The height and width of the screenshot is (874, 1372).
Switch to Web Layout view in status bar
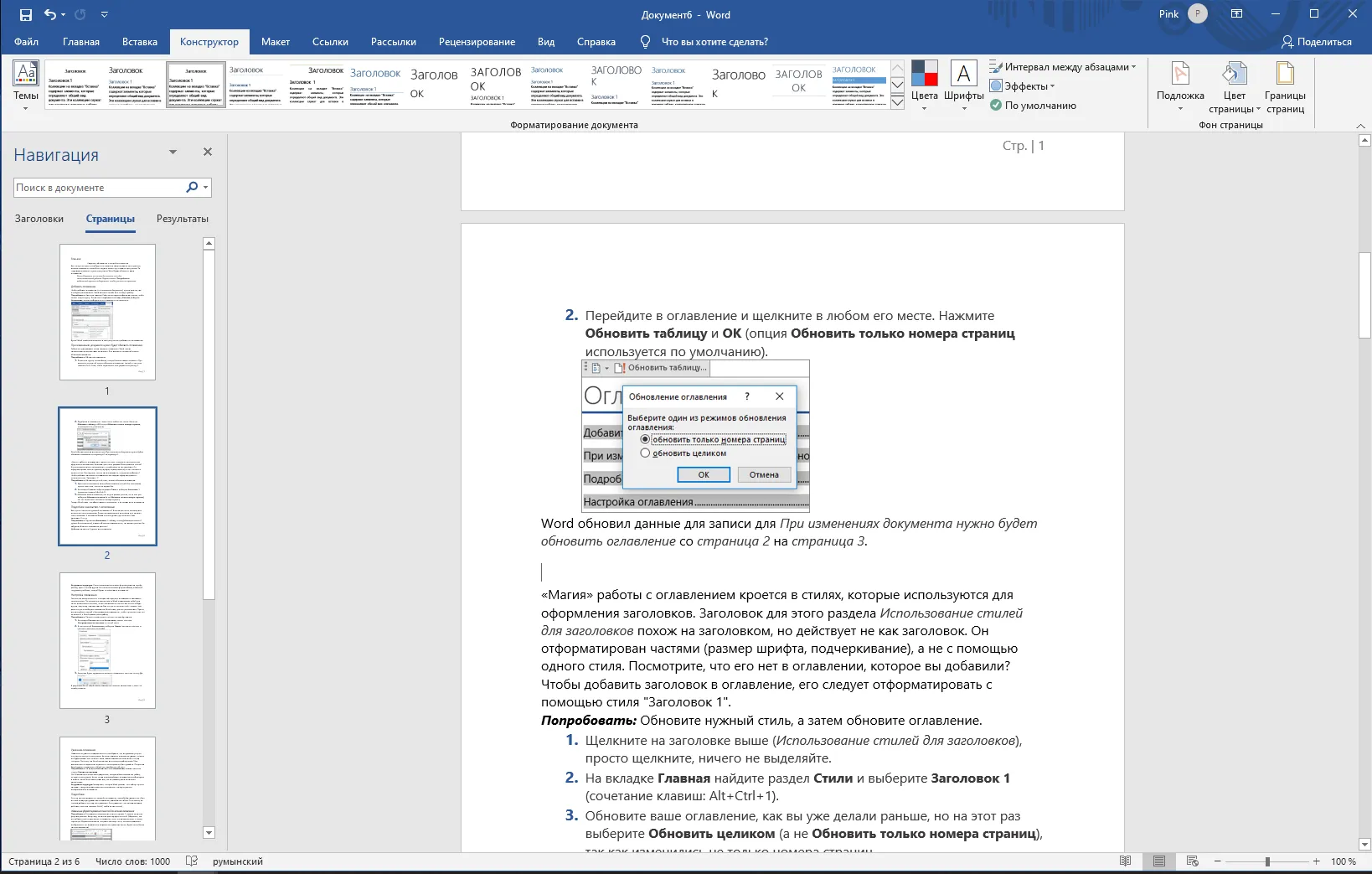1193,861
